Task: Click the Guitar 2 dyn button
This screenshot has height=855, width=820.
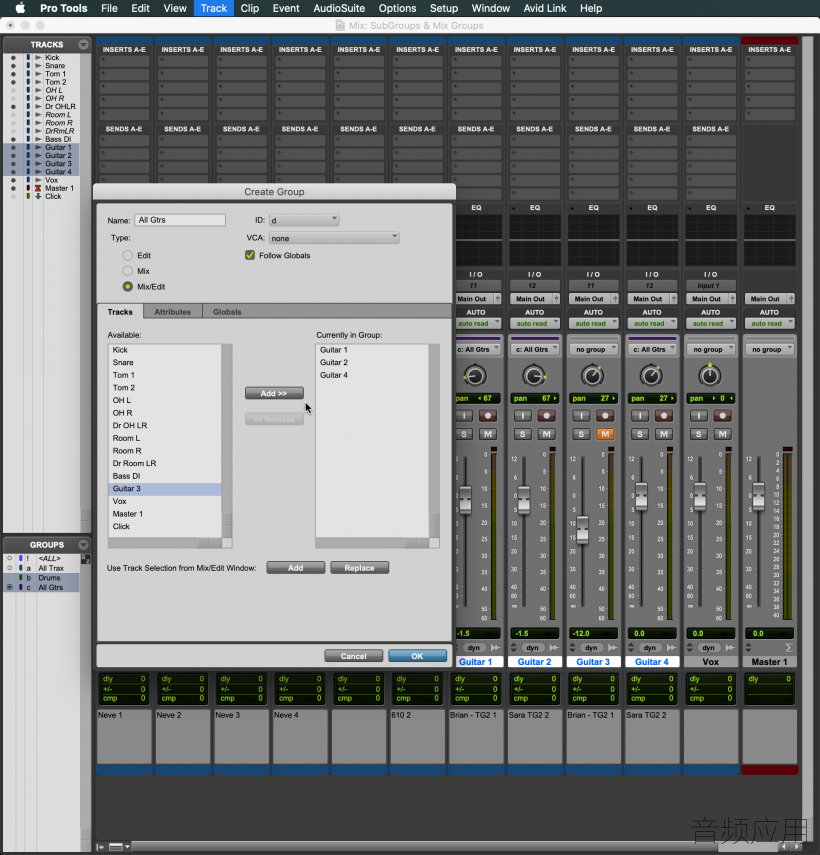Action: pyautogui.click(x=532, y=648)
